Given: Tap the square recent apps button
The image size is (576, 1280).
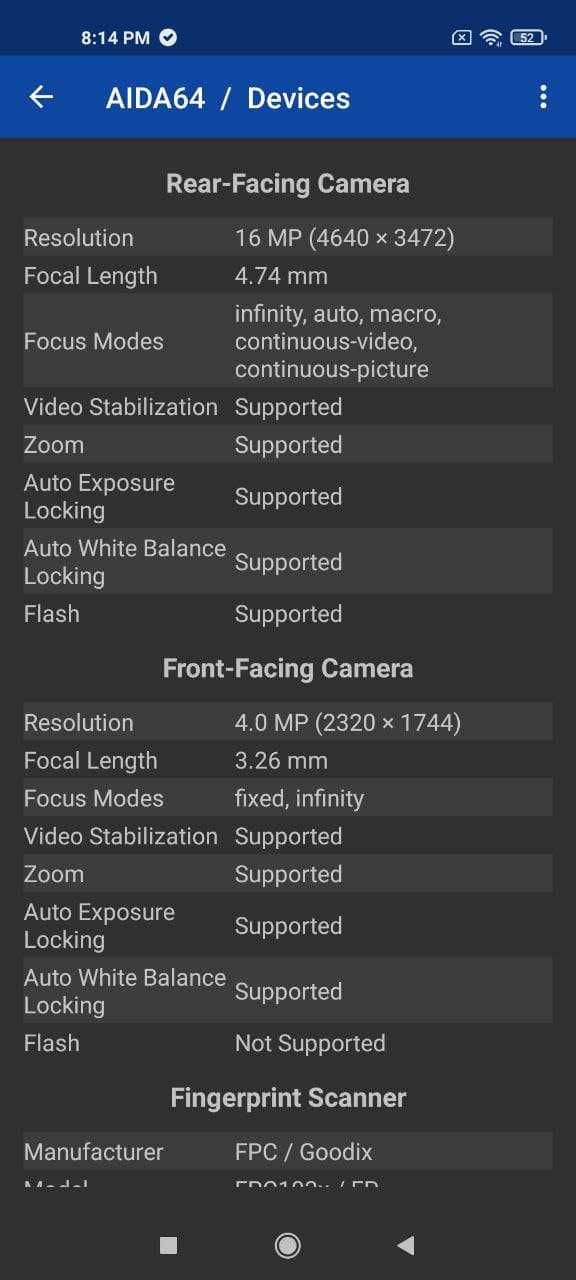Looking at the screenshot, I should [x=169, y=1245].
